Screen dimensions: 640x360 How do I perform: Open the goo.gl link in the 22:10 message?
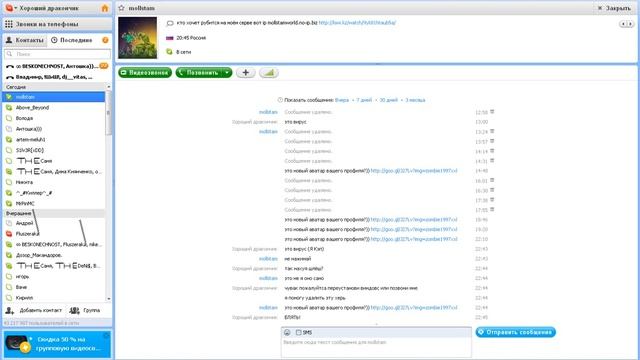tap(414, 239)
